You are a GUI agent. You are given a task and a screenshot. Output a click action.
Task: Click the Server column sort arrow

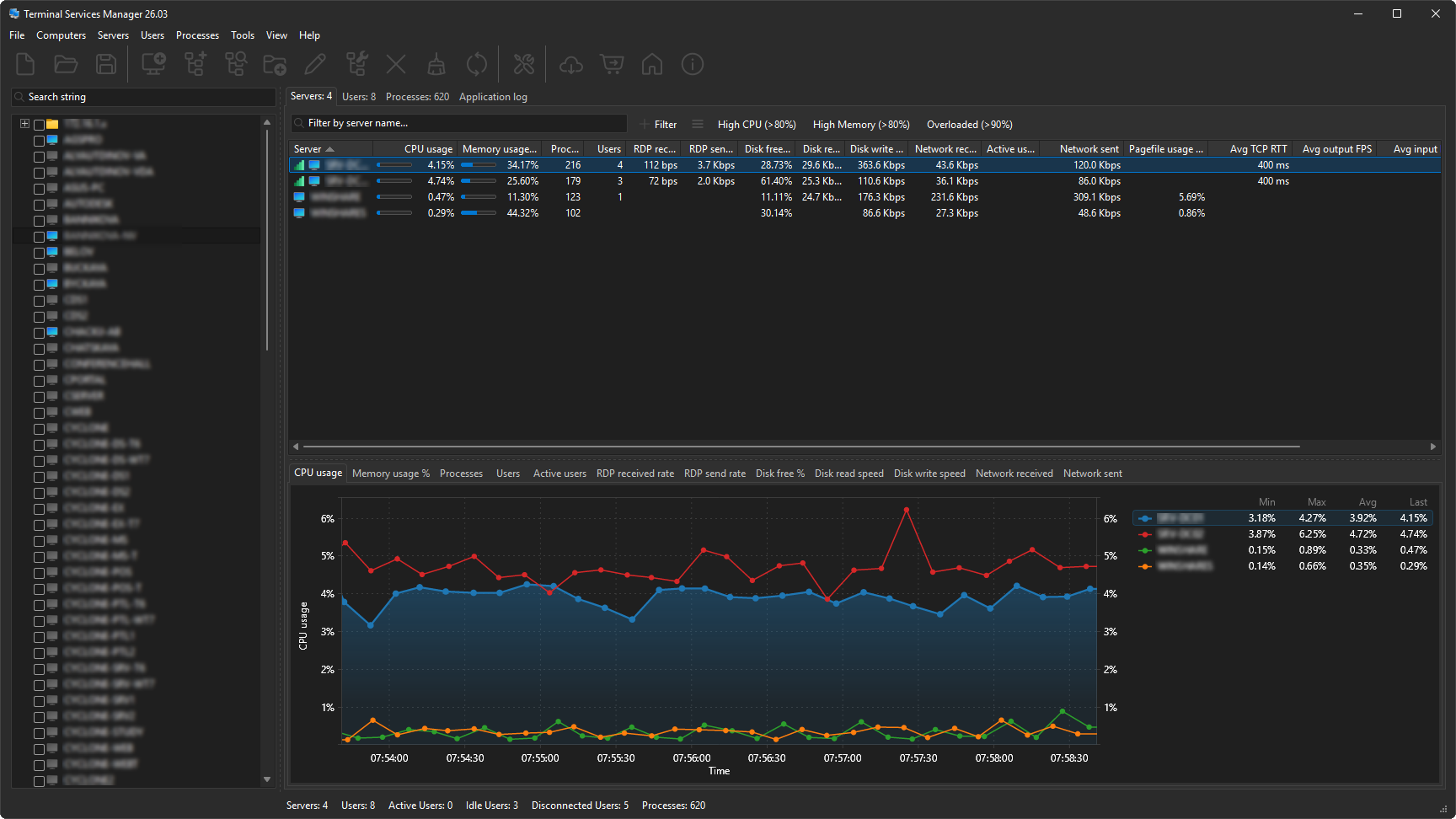pos(329,148)
